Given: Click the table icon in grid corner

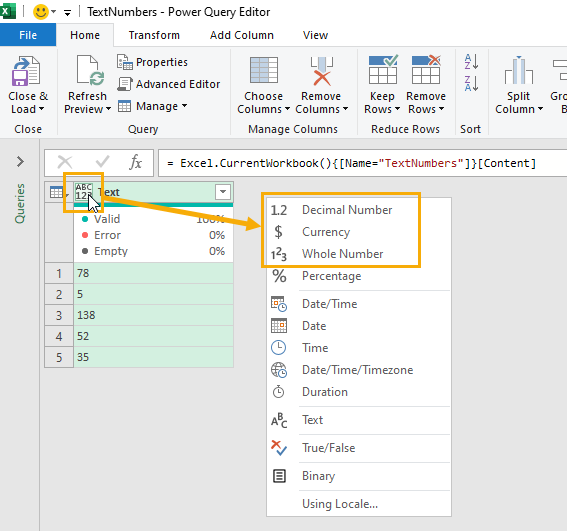Looking at the screenshot, I should [x=56, y=192].
